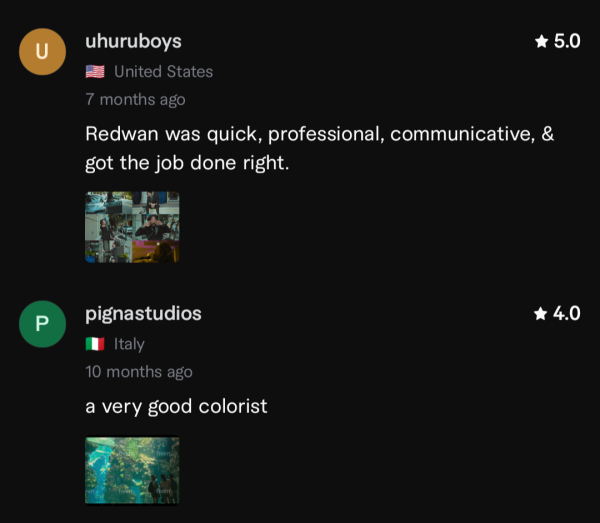Image resolution: width=600 pixels, height=523 pixels.
Task: Click 'got the job done right' line
Action: coord(187,163)
